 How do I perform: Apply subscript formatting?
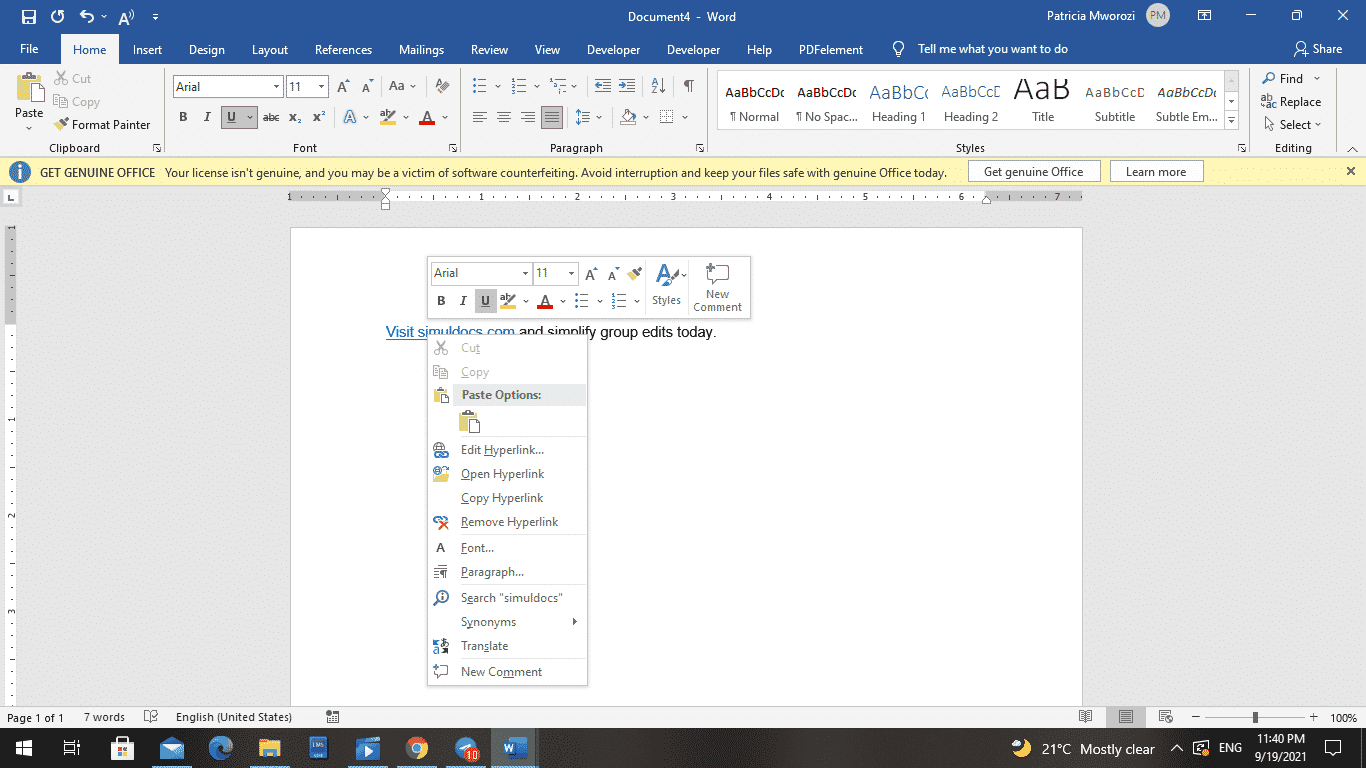[295, 116]
